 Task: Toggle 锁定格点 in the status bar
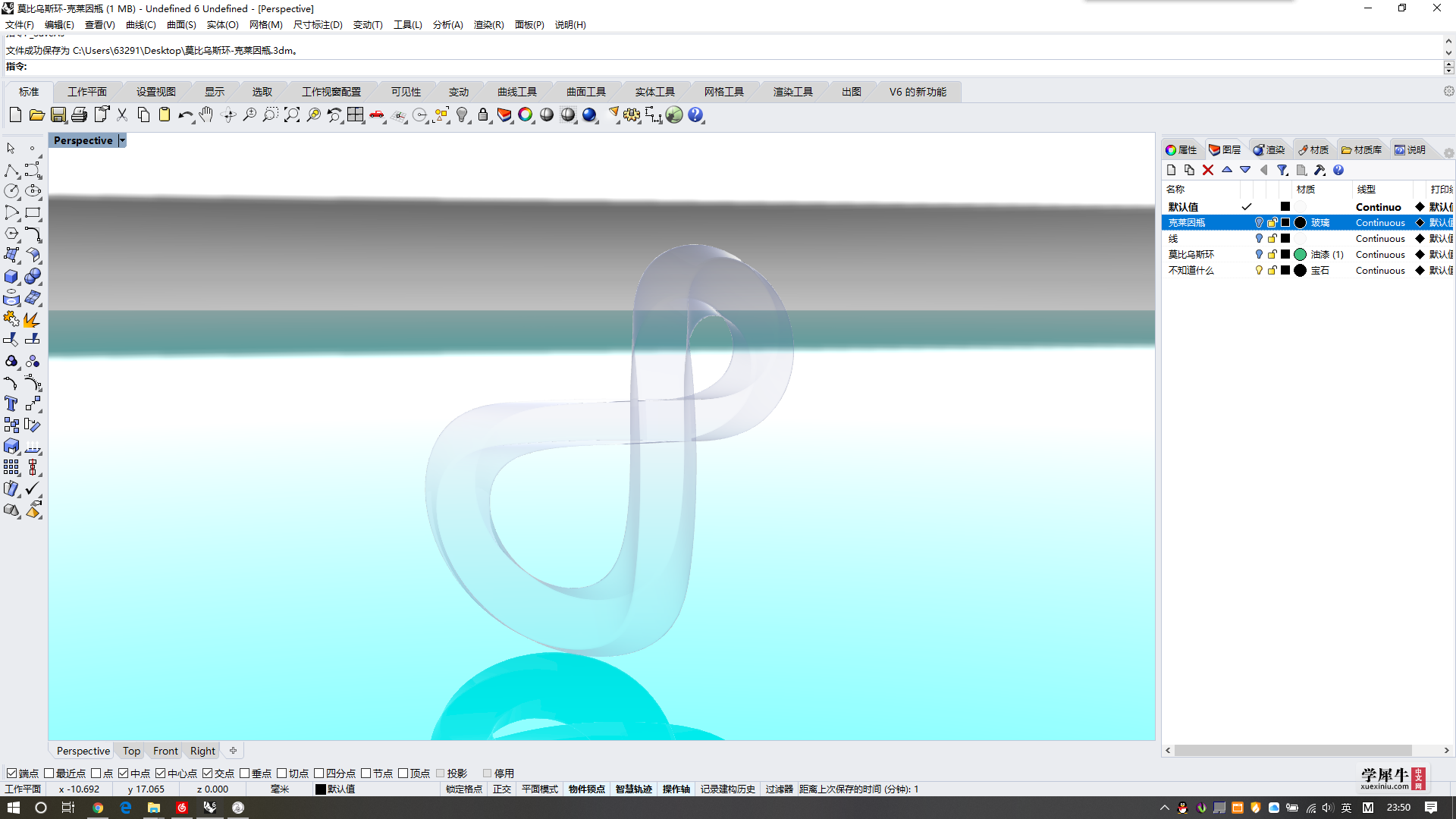point(463,789)
